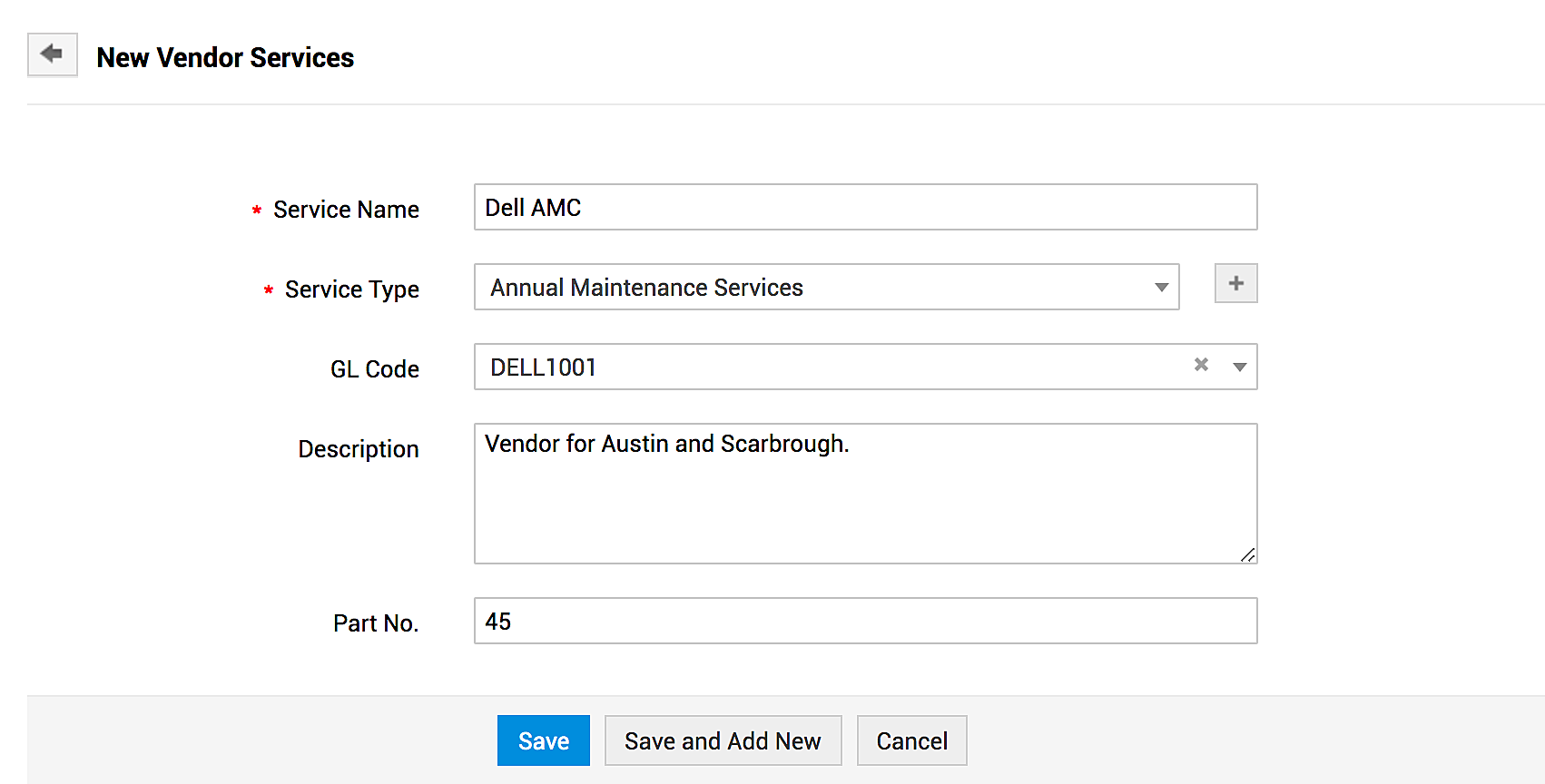
Task: Click the DELL1001 value in GL Code
Action: click(x=543, y=367)
